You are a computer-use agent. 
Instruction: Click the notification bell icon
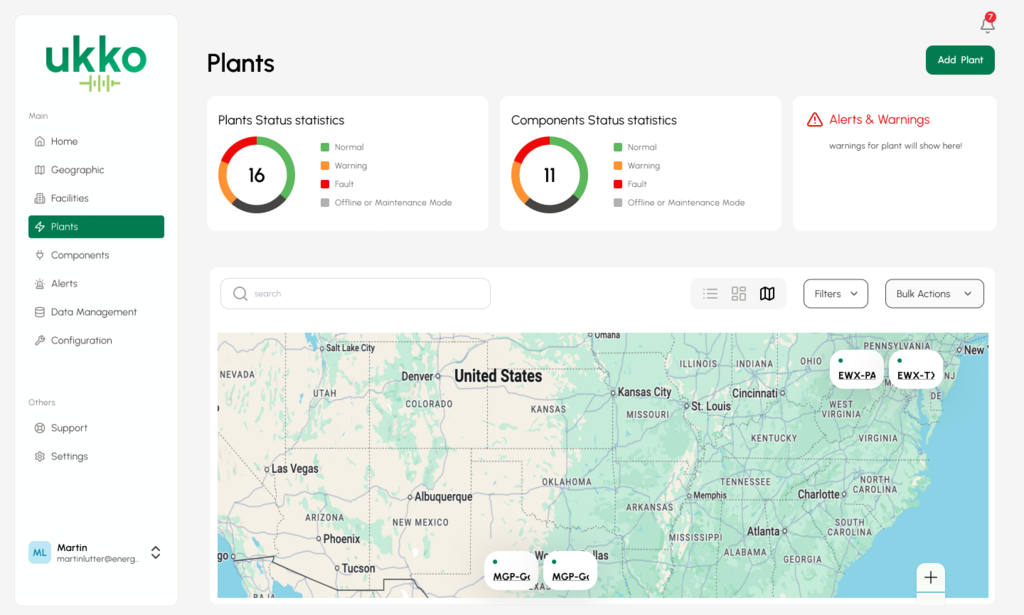[x=987, y=25]
